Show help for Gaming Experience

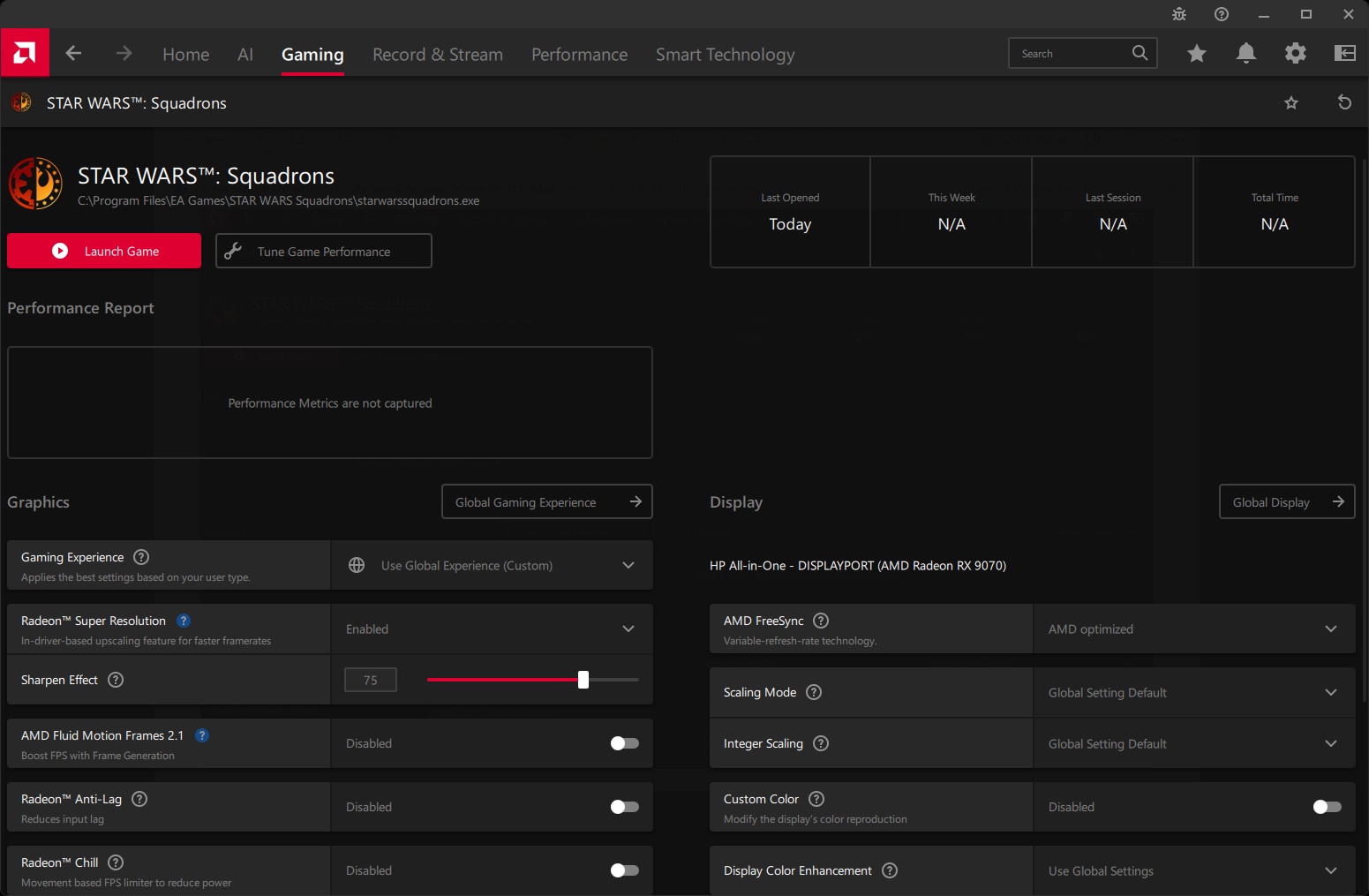pos(141,557)
